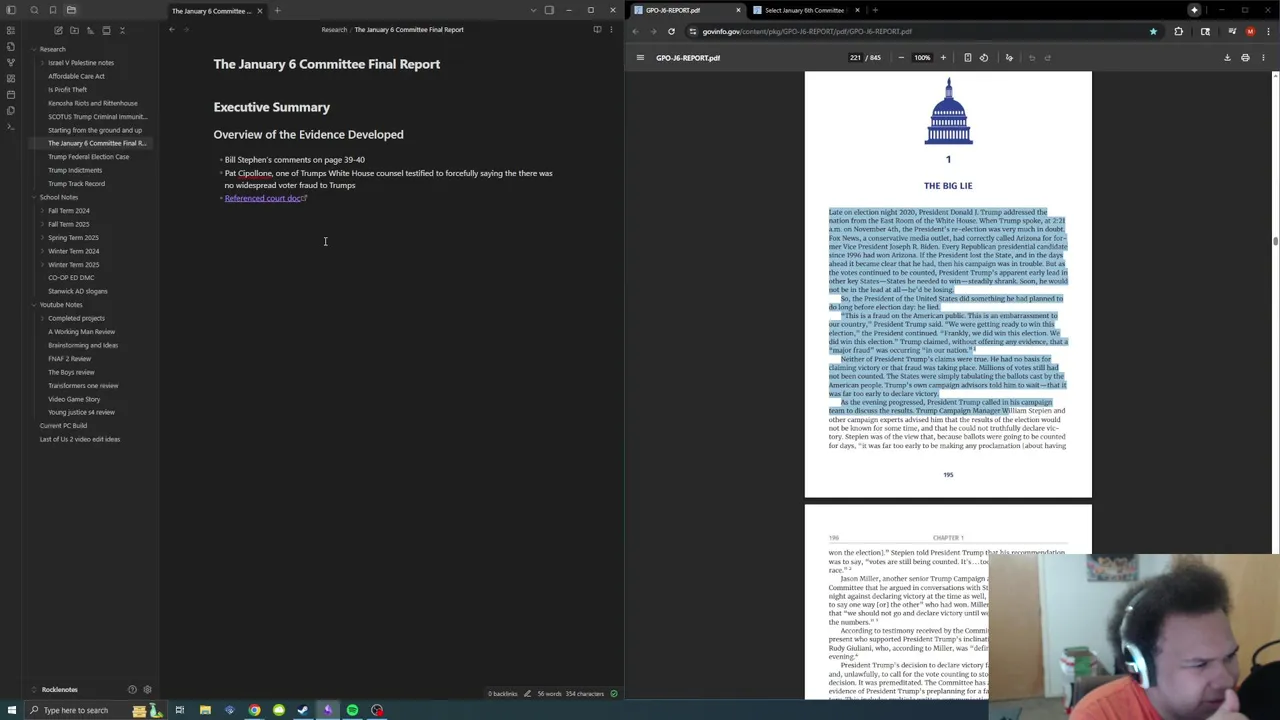Zoom in the PDF
The height and width of the screenshot is (720, 1280).
[x=943, y=57]
